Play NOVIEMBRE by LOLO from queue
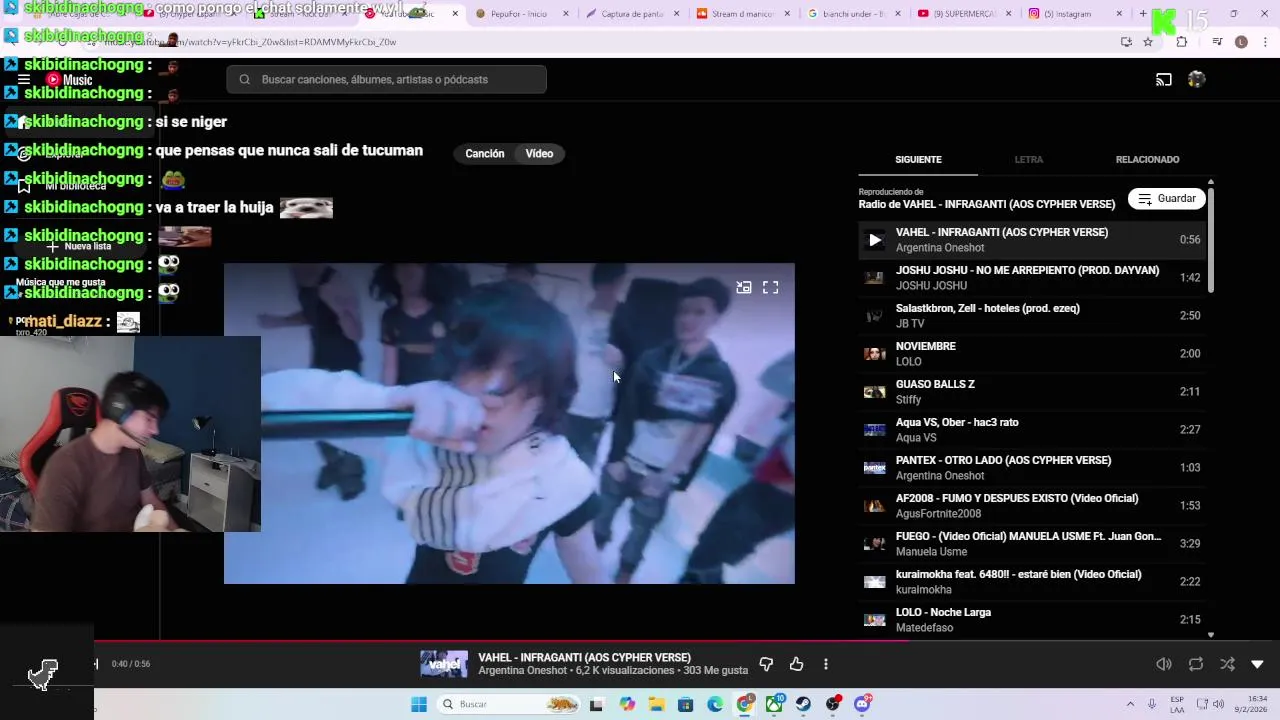The image size is (1280, 720). [x=1031, y=354]
